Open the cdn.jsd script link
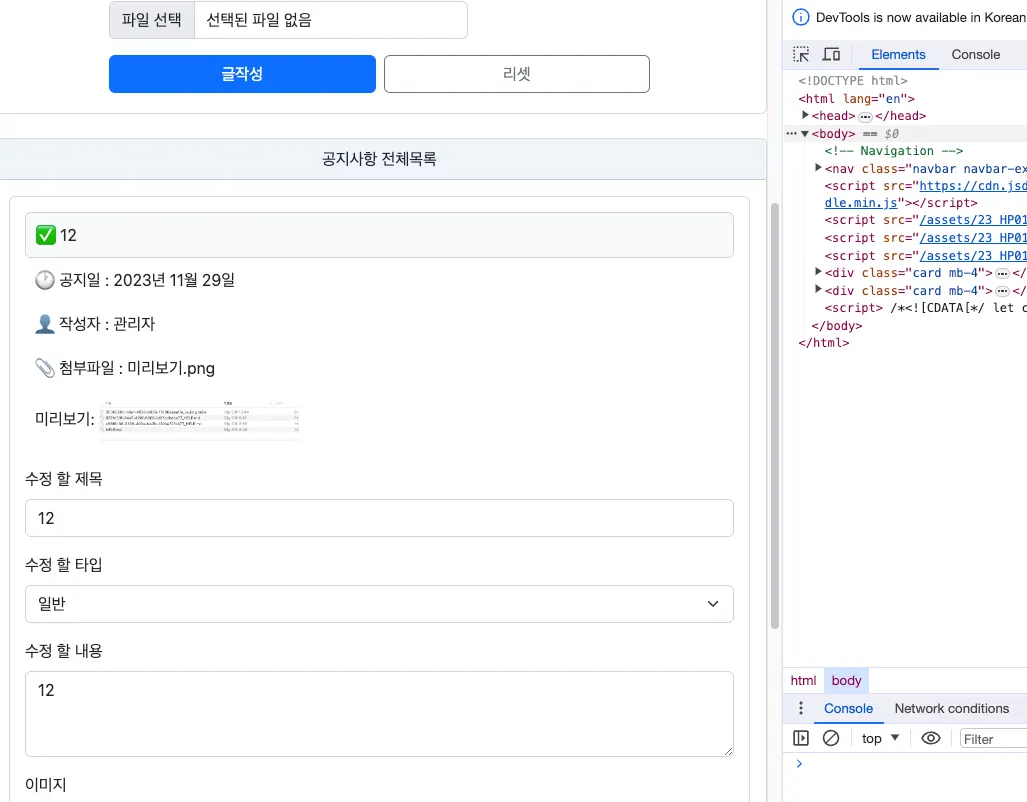Viewport: 1027px width, 802px height. click(973, 186)
